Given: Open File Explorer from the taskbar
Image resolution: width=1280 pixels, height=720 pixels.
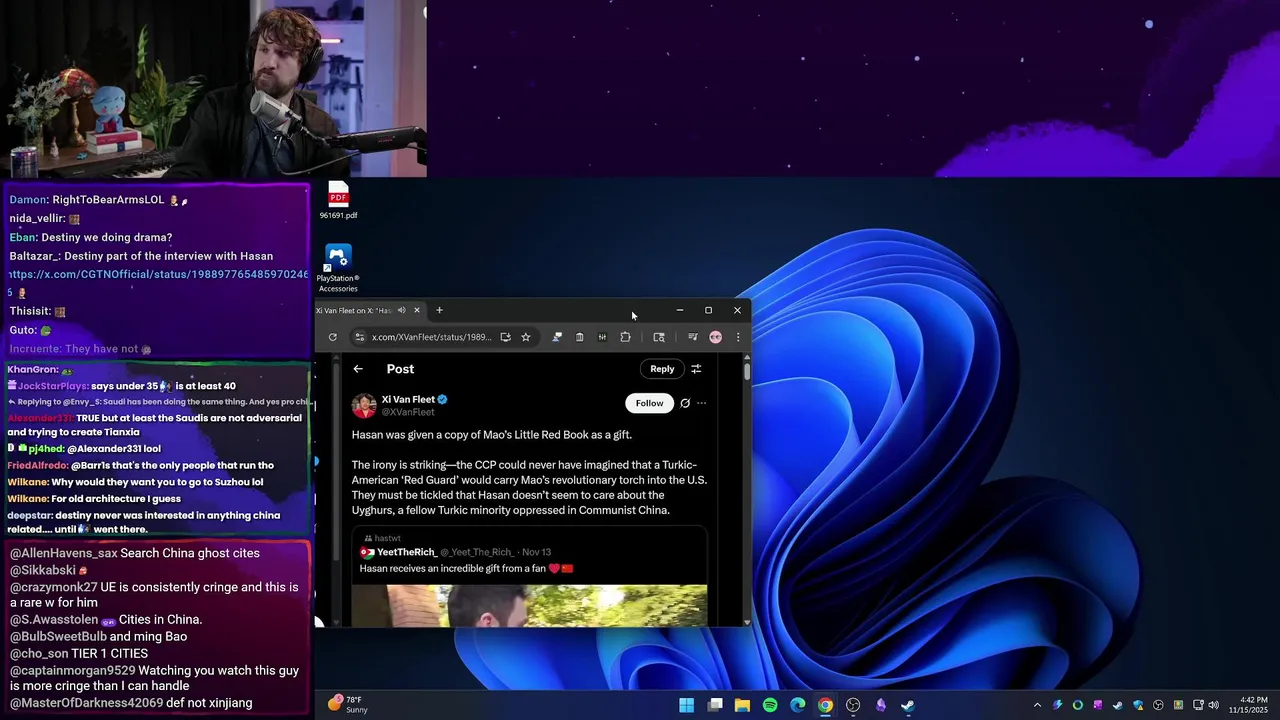Looking at the screenshot, I should coord(742,705).
